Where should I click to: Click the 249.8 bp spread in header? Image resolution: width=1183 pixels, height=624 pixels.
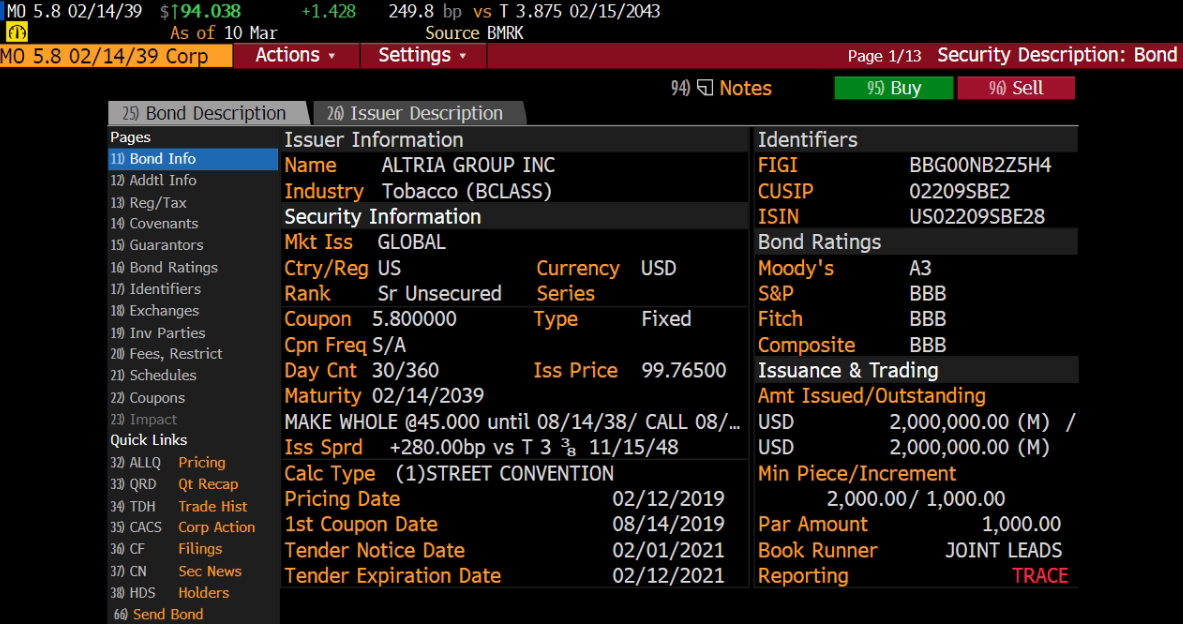click(425, 11)
